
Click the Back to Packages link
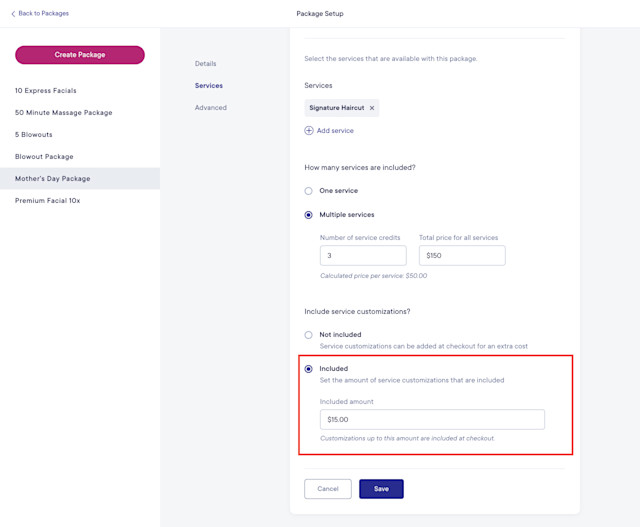tap(44, 13)
